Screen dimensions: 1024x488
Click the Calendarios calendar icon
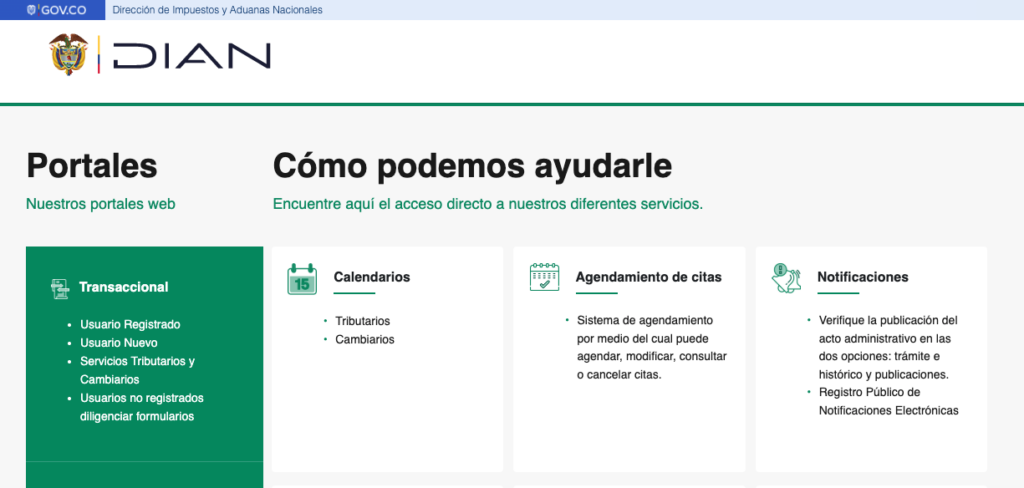[x=302, y=279]
